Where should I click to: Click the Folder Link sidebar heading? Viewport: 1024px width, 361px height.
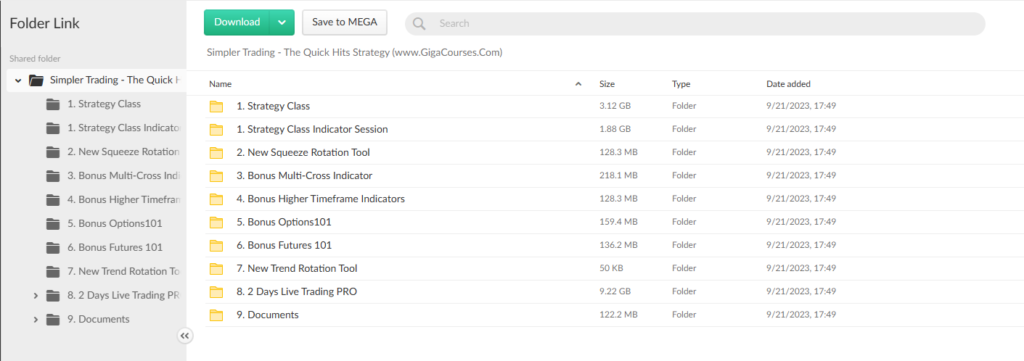(x=44, y=24)
